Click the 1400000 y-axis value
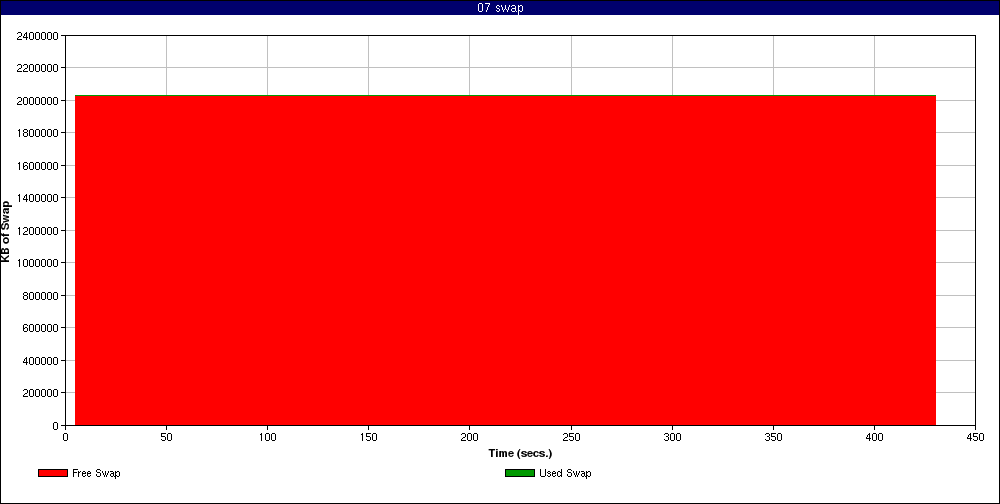The image size is (1000, 504). (x=36, y=198)
